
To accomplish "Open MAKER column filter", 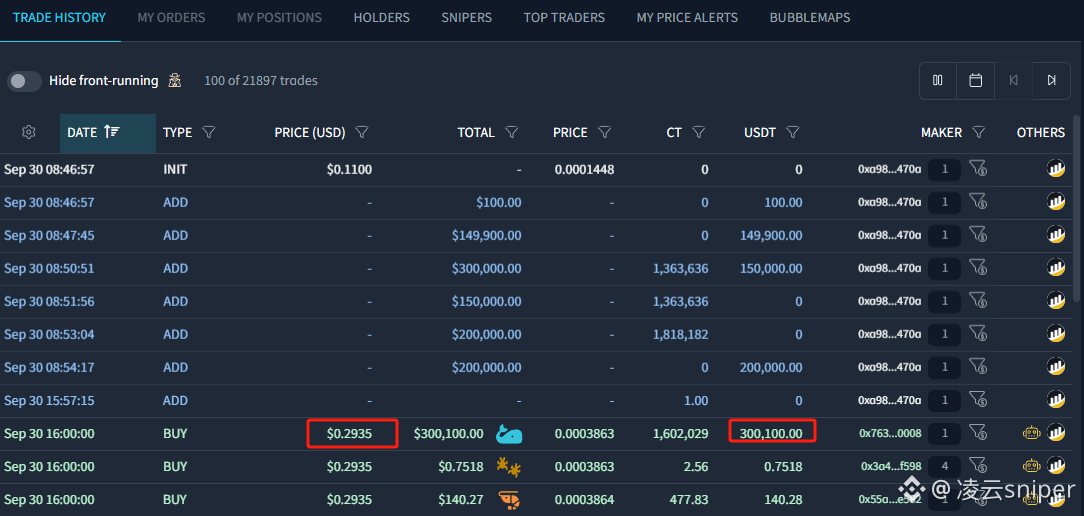I will tap(978, 132).
